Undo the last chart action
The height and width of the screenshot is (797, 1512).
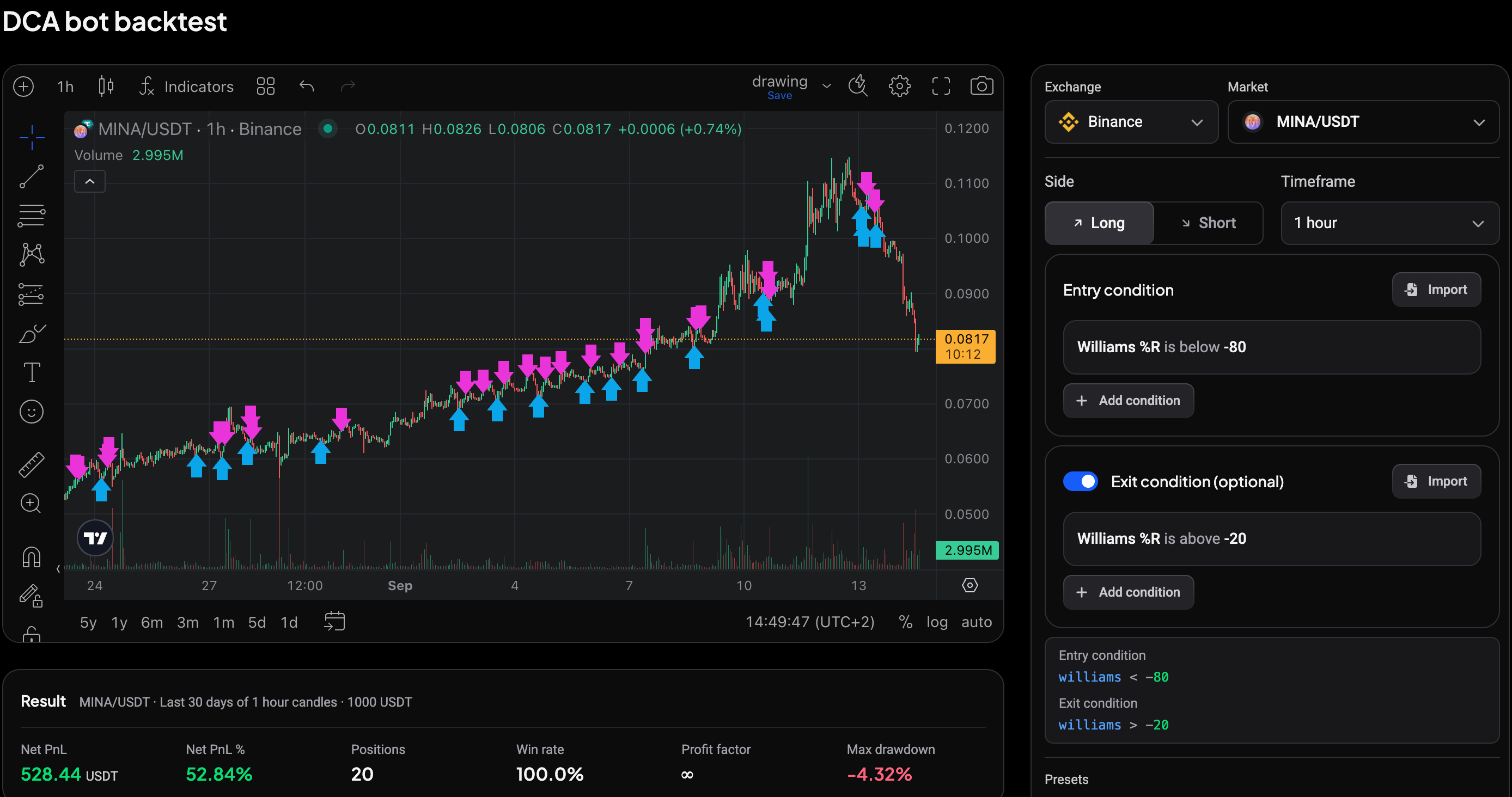tap(307, 87)
